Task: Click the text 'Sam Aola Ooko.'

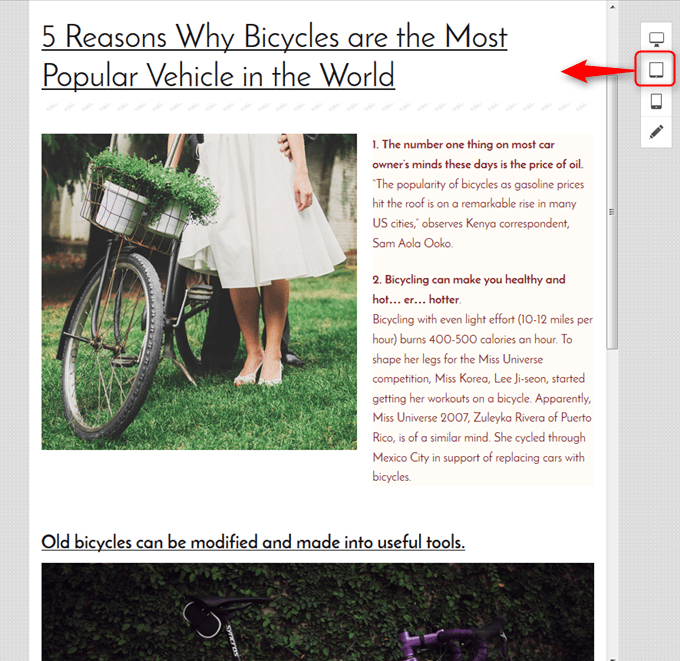Action: click(412, 243)
